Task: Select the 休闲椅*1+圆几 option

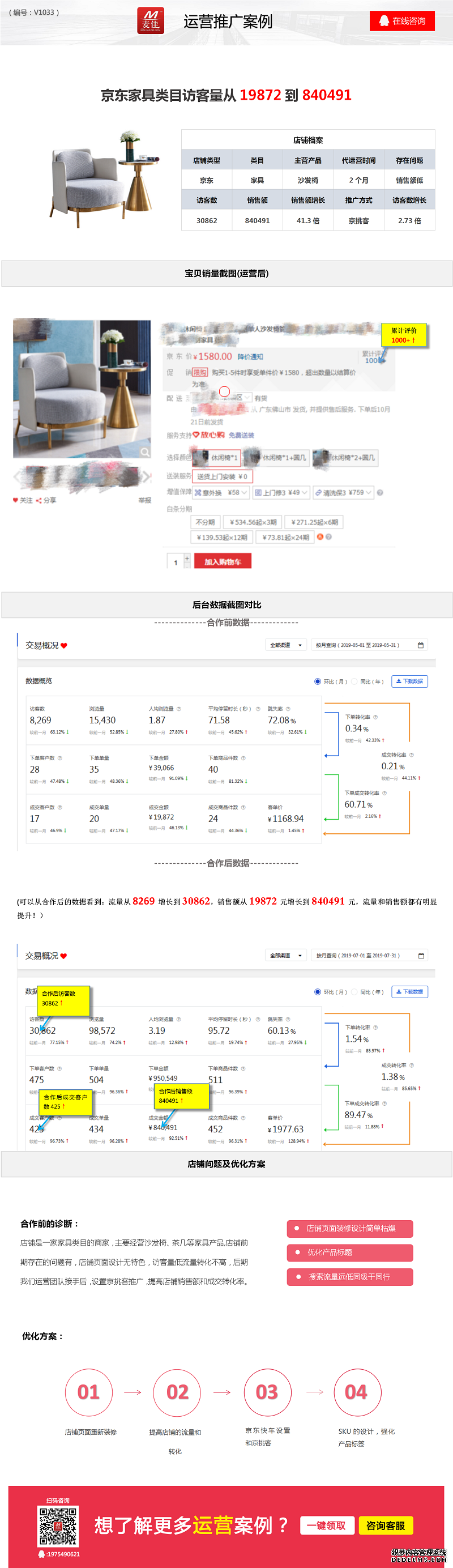Action: pos(277,458)
